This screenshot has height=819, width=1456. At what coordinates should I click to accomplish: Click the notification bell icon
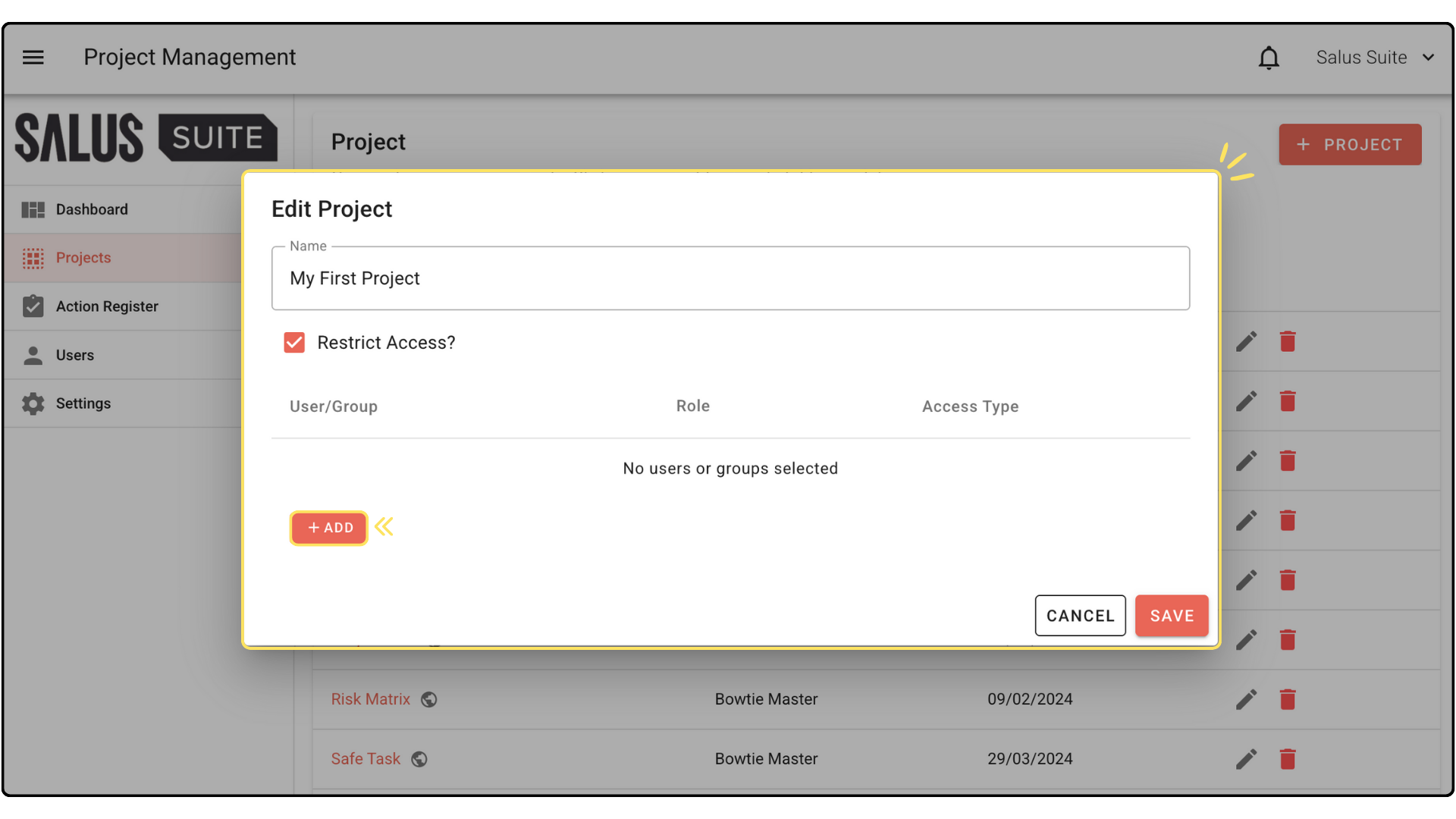tap(1269, 58)
